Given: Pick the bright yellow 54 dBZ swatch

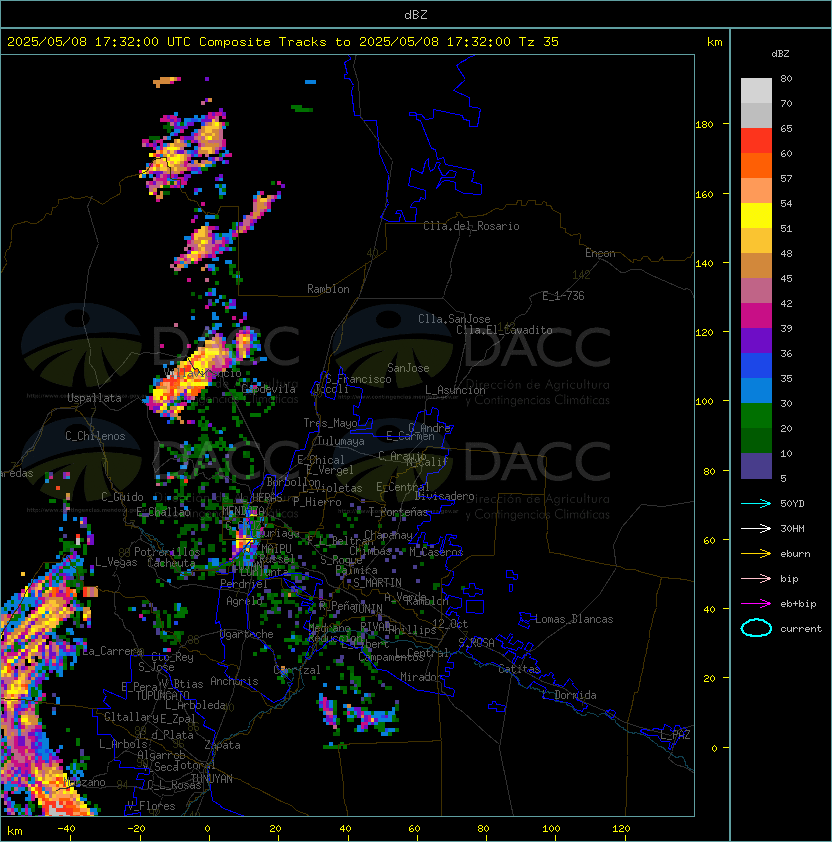Looking at the screenshot, I should 756,216.
